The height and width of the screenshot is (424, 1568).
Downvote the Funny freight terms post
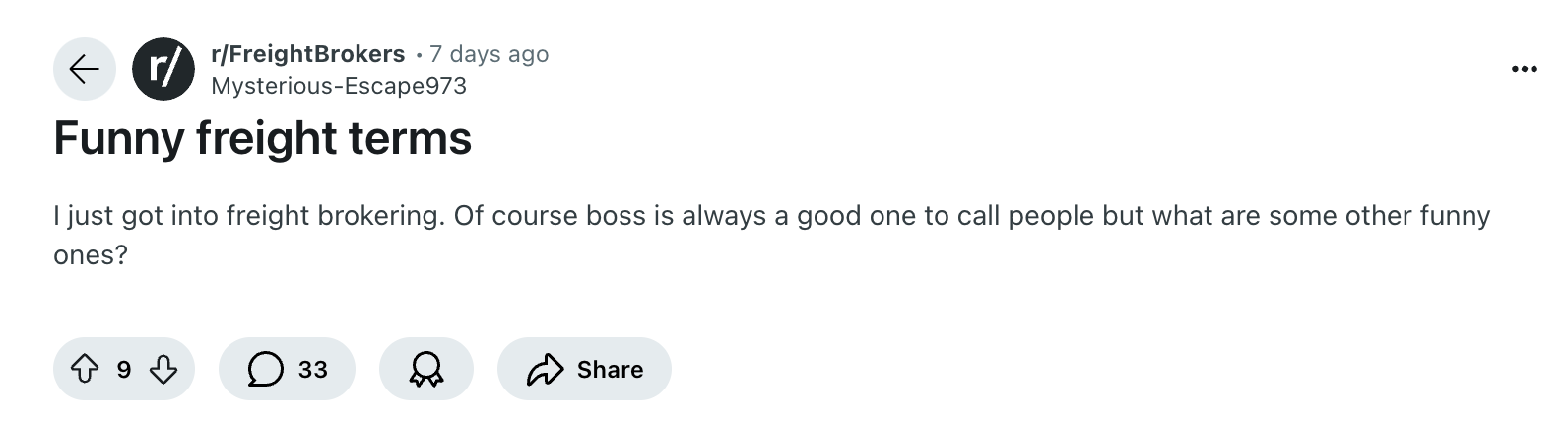click(163, 369)
